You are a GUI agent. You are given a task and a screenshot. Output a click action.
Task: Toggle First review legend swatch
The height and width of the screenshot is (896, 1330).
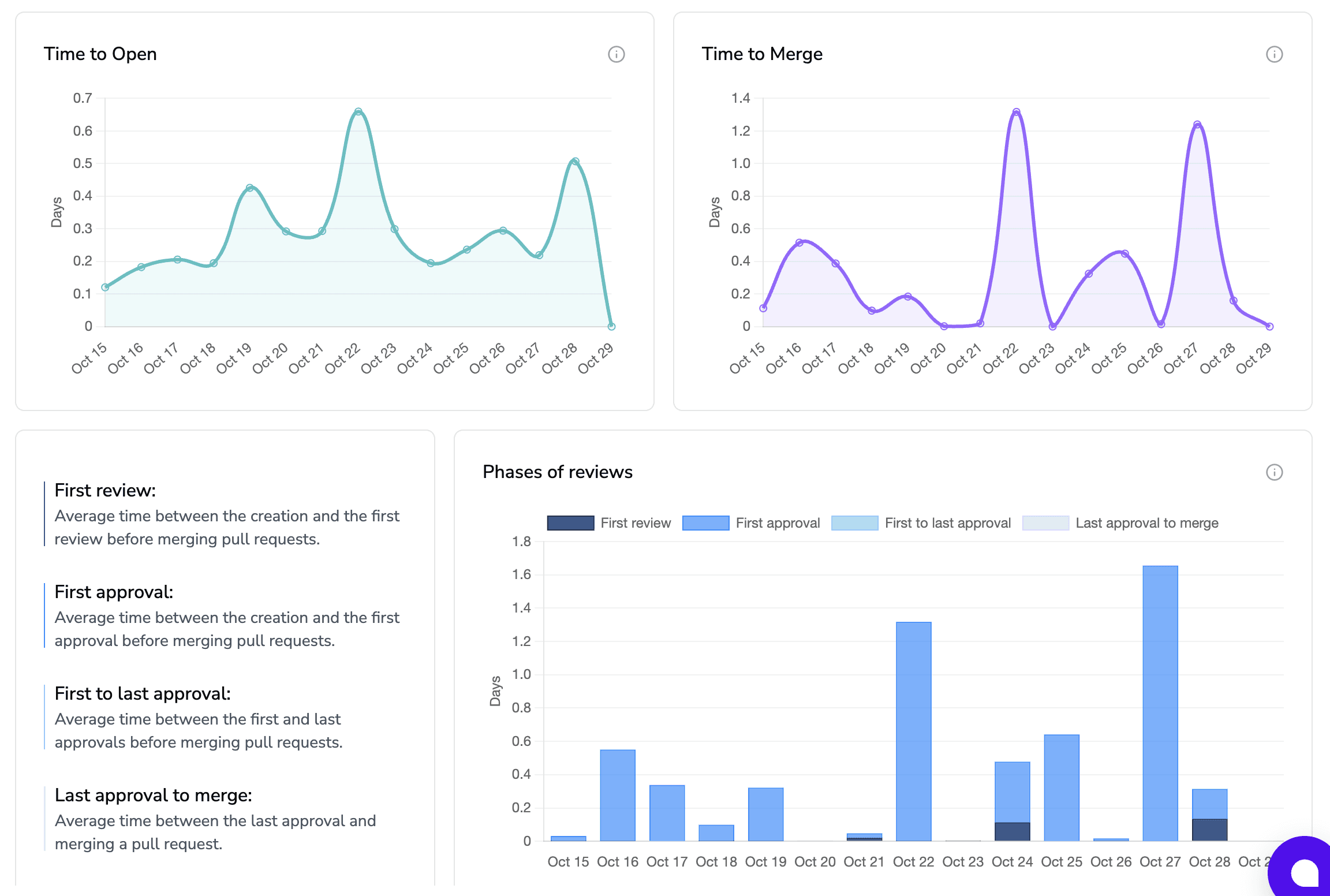[x=570, y=523]
